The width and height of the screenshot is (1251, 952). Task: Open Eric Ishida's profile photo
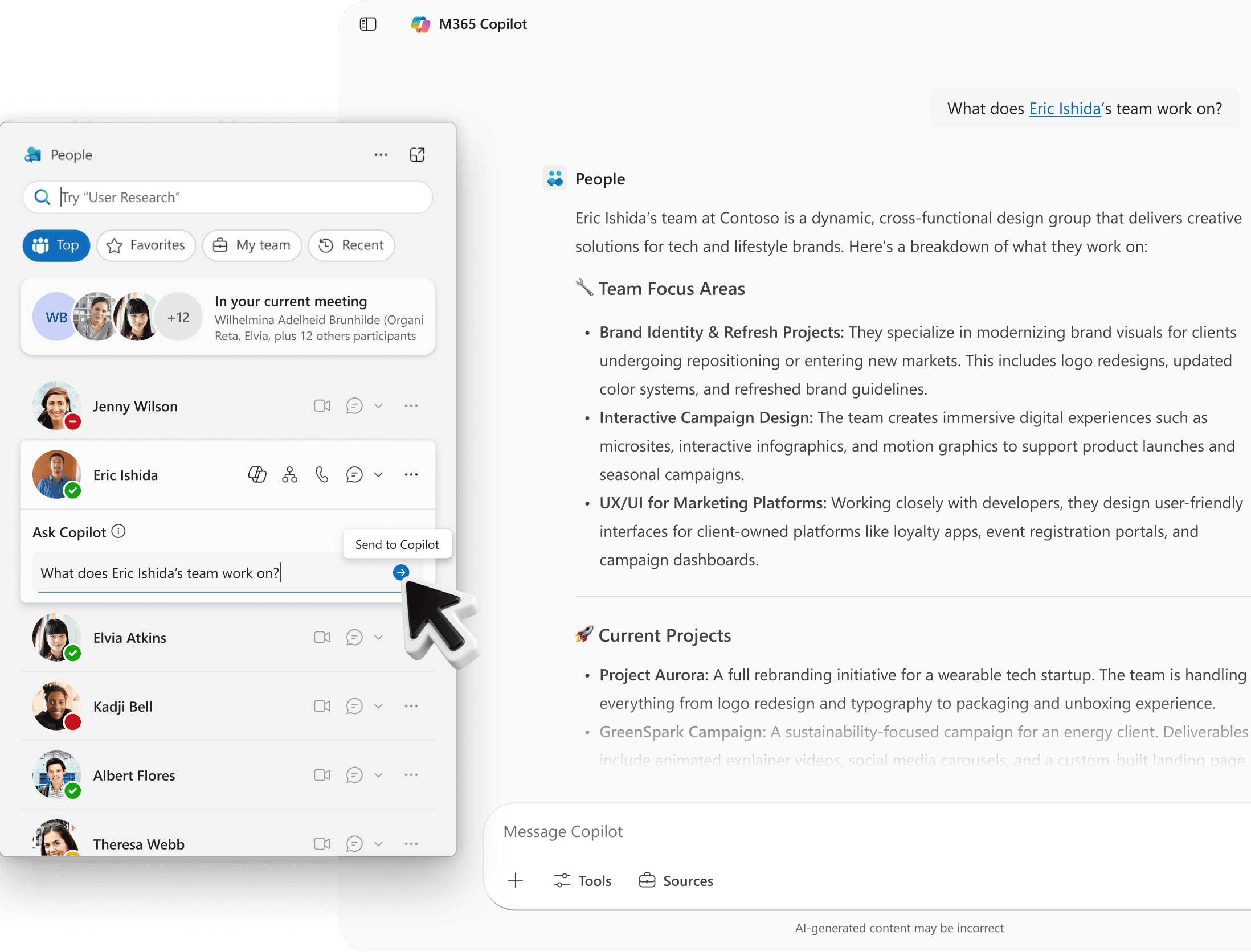[56, 474]
